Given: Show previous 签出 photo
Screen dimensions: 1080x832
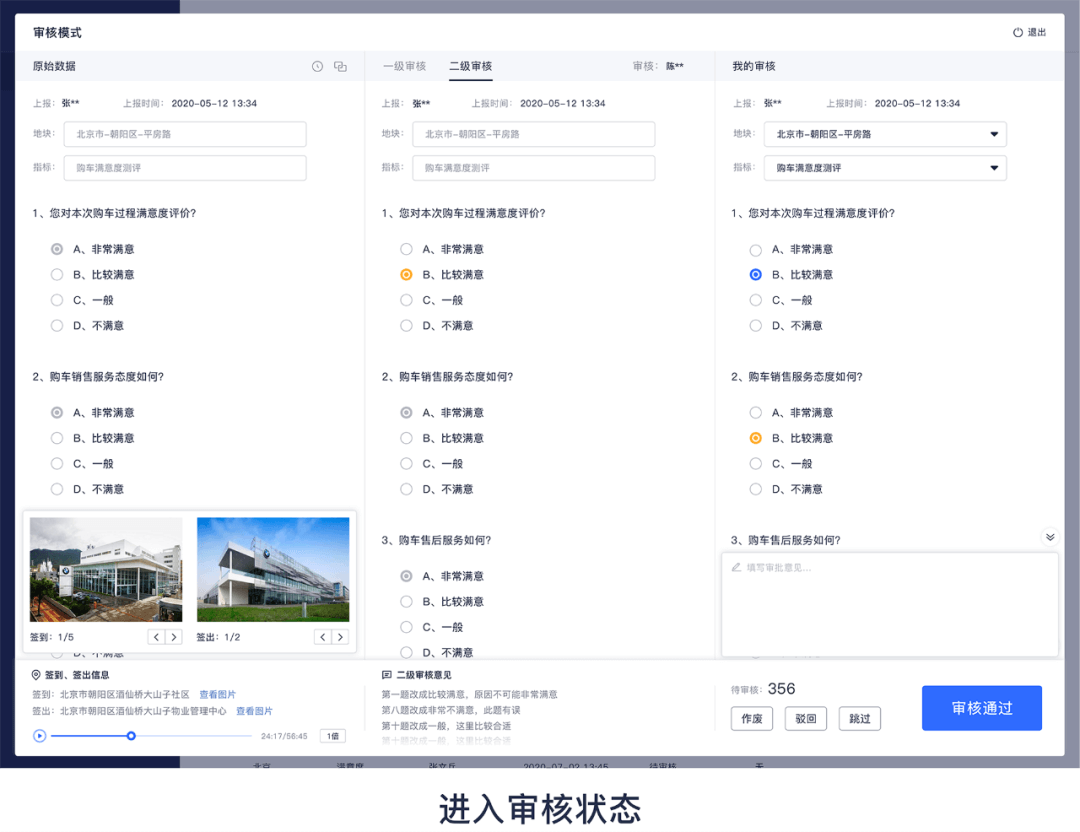Looking at the screenshot, I should pos(323,637).
